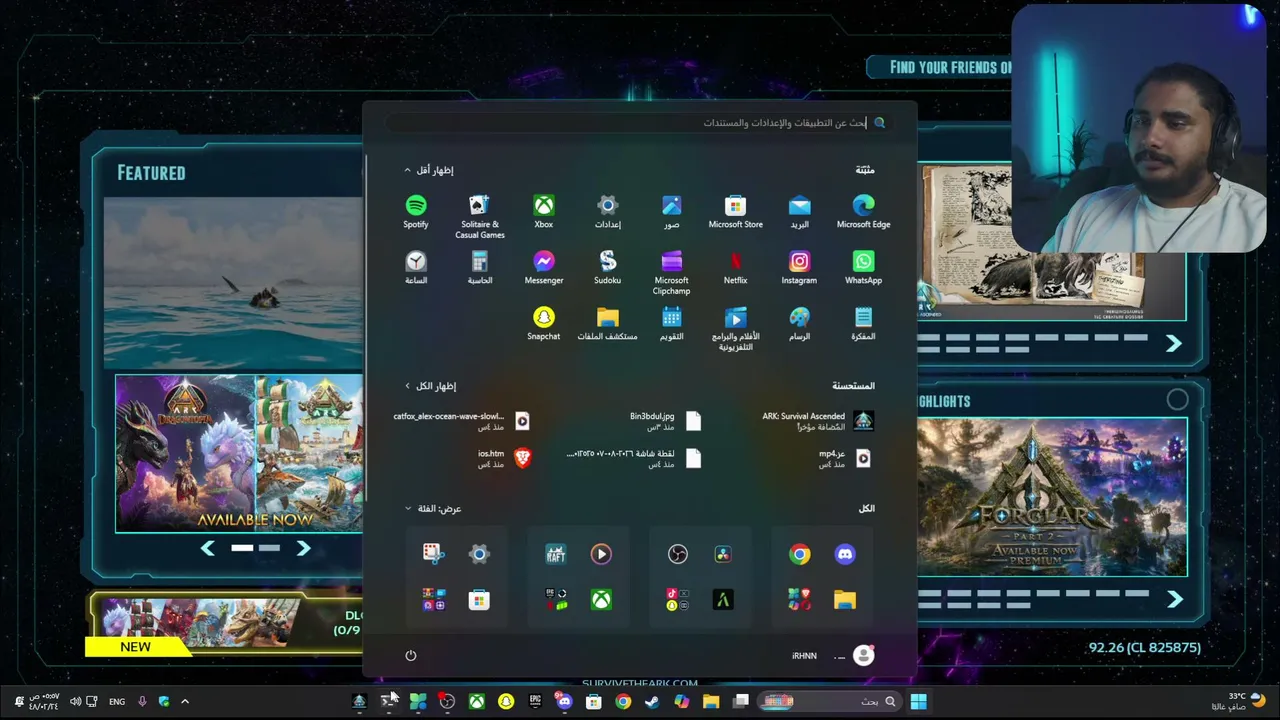Go to previous Featured slide arrow
The width and height of the screenshot is (1280, 720).
[208, 548]
